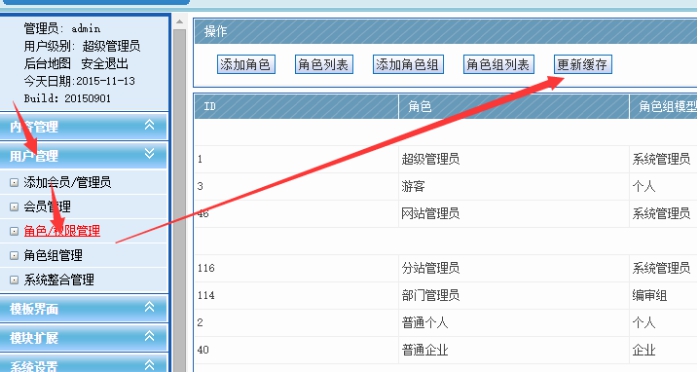Expand the 内容管理 section chevron
The image size is (698, 372).
click(150, 125)
